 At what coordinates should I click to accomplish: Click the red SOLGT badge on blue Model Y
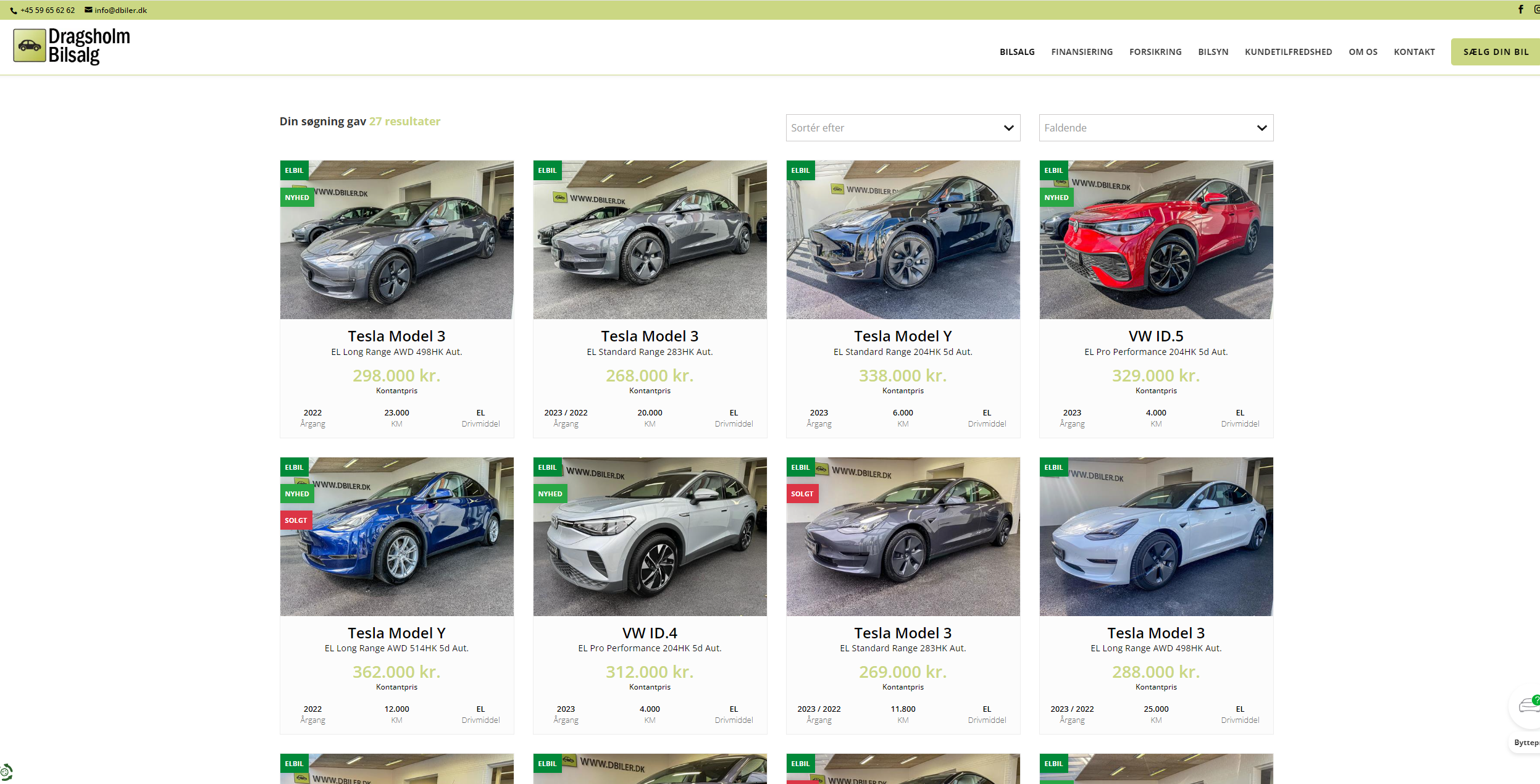(x=296, y=520)
